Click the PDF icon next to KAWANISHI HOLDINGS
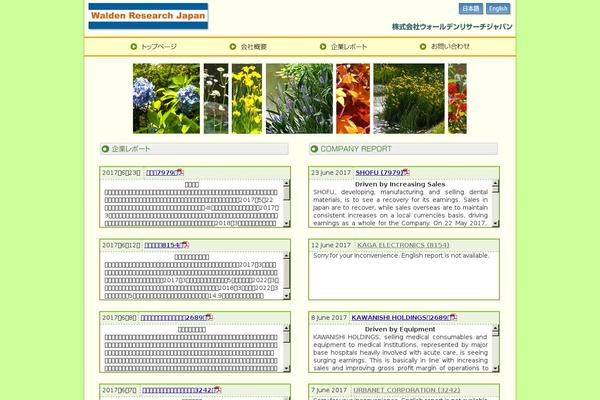 tap(453, 317)
